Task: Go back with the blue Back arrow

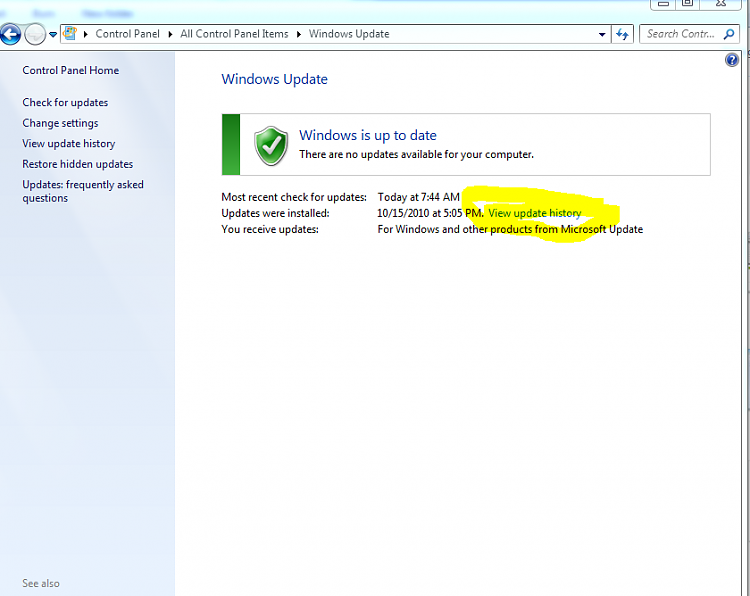Action: 11,34
